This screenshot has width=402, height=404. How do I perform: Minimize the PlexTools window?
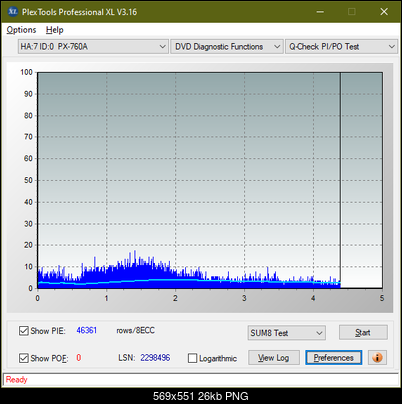click(320, 12)
